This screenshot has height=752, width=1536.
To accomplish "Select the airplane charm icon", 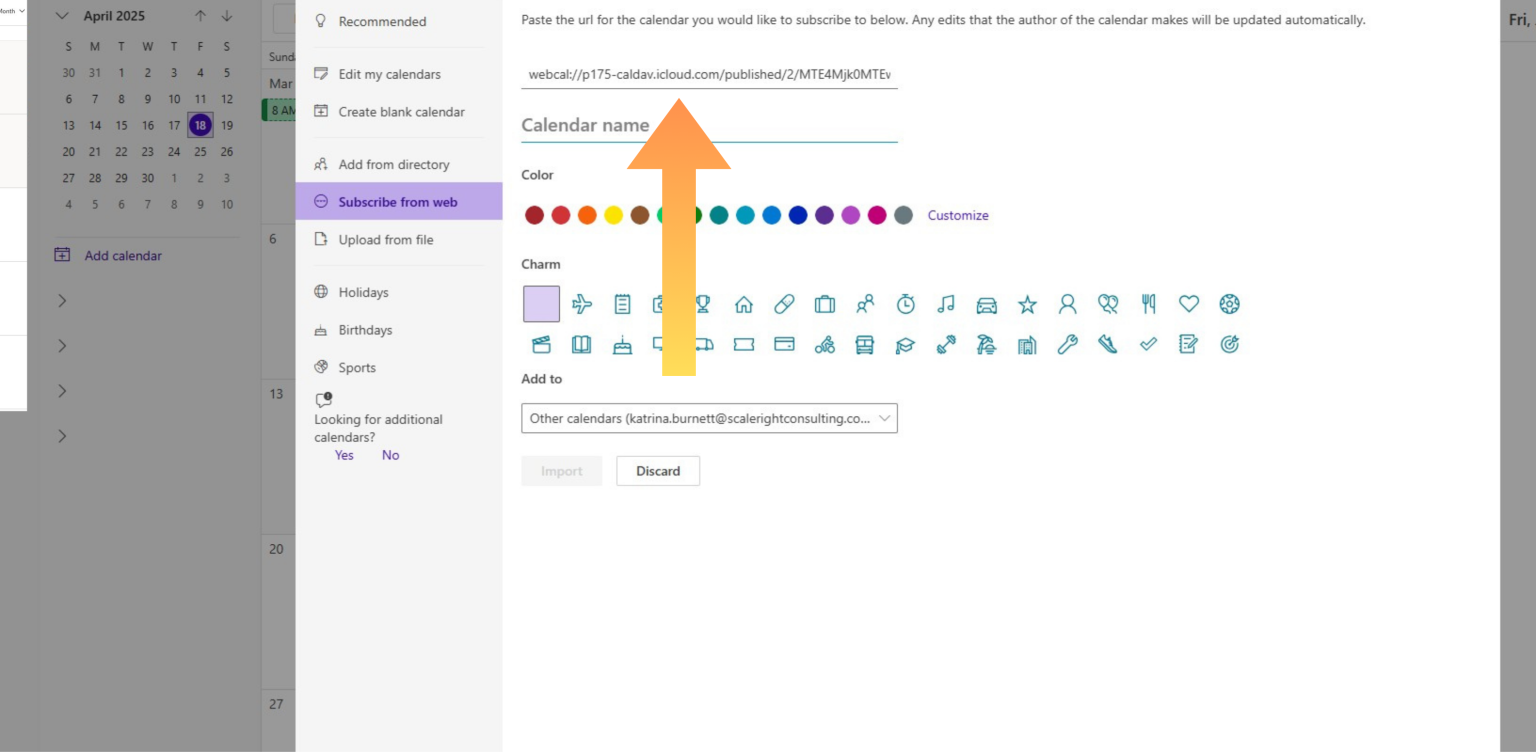I will point(582,304).
